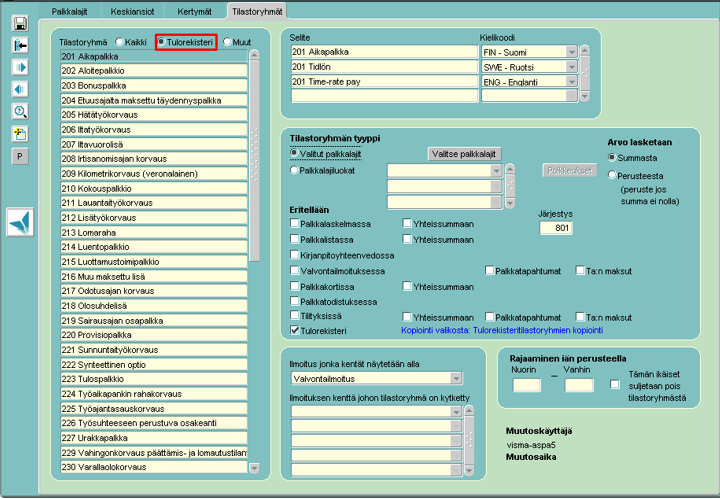This screenshot has height=499, width=720.
Task: Select row 205 Hätätyökorvaus
Action: (154, 115)
